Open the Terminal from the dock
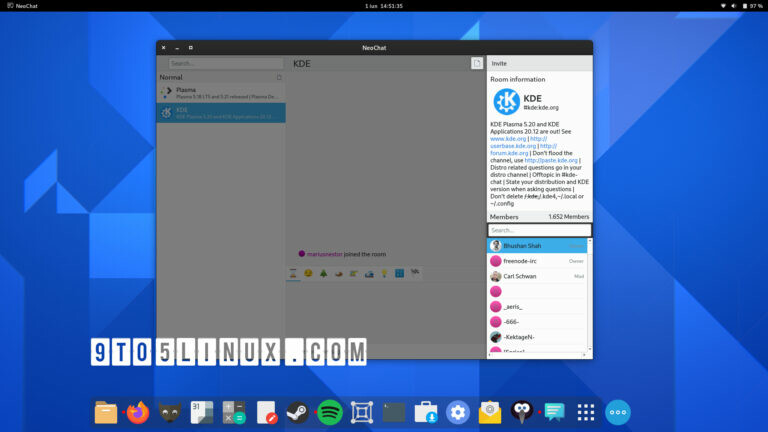The height and width of the screenshot is (432, 768). pos(394,412)
